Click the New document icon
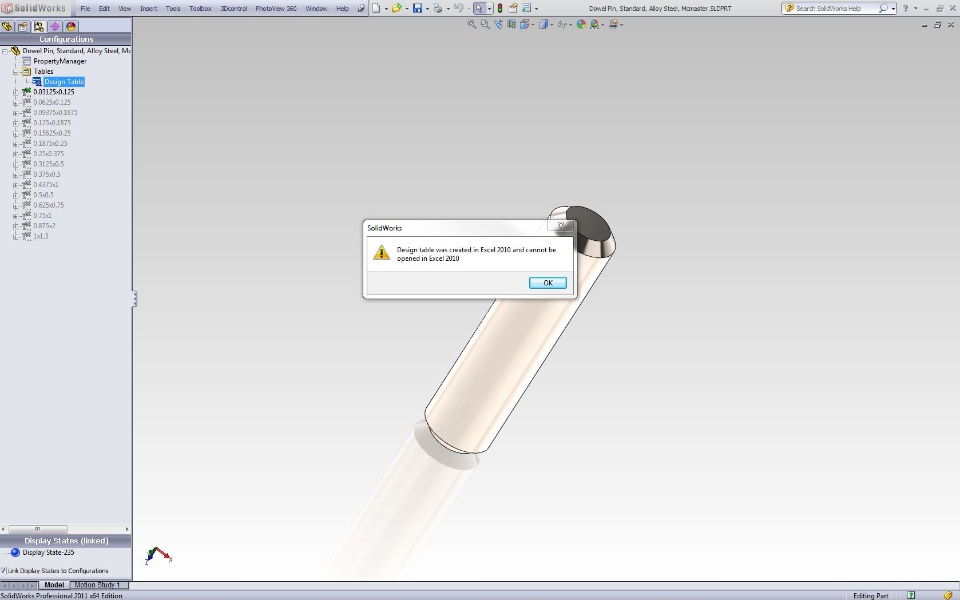 tap(376, 8)
